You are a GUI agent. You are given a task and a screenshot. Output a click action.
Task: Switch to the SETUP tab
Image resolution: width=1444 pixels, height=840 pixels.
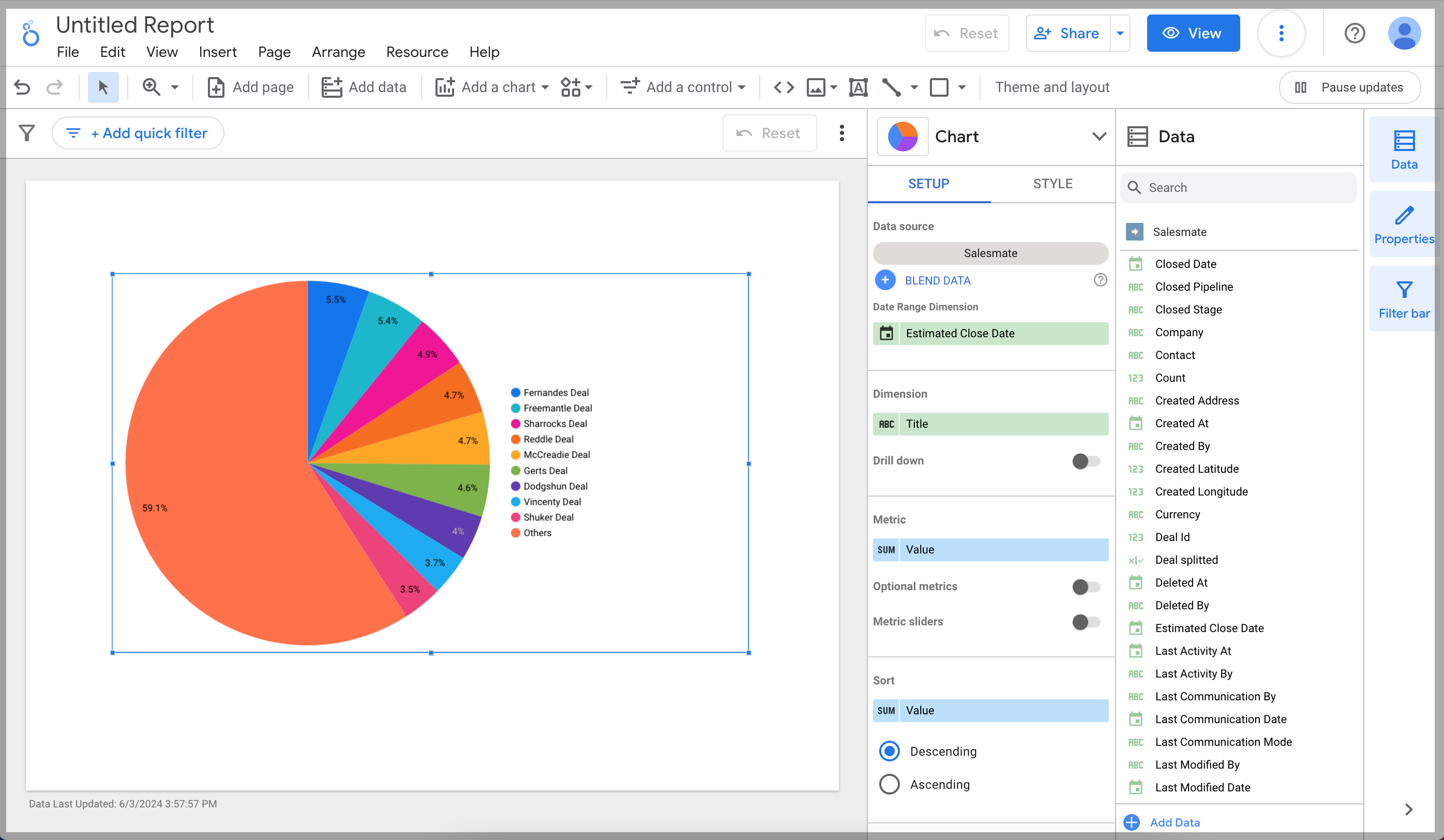pyautogui.click(x=928, y=184)
